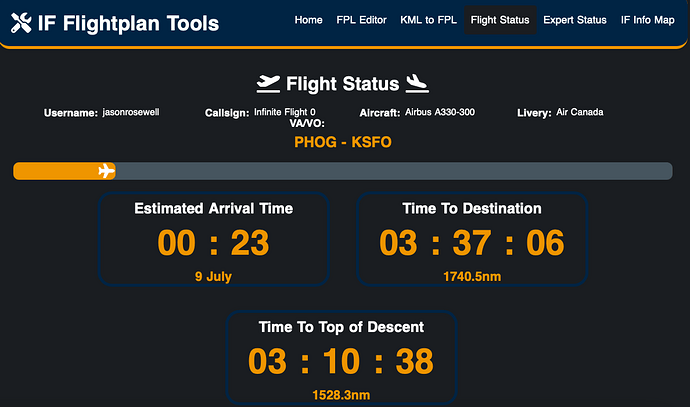Navigate to Expert Status
The width and height of the screenshot is (690, 407).
pos(575,20)
